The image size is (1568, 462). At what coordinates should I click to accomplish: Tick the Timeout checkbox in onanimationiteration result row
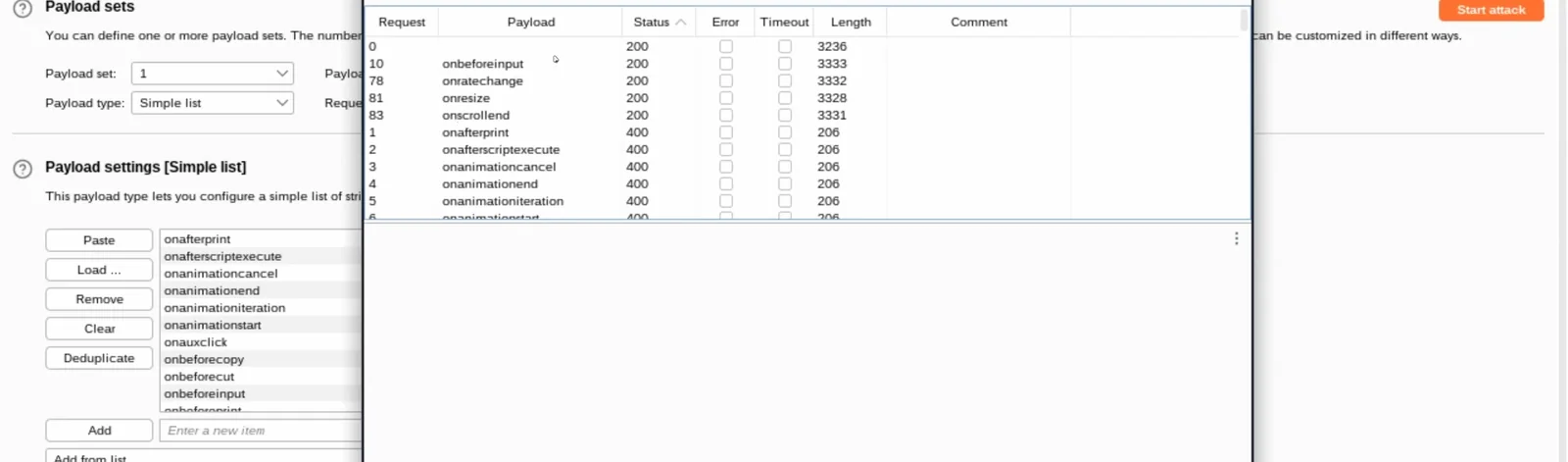point(785,201)
